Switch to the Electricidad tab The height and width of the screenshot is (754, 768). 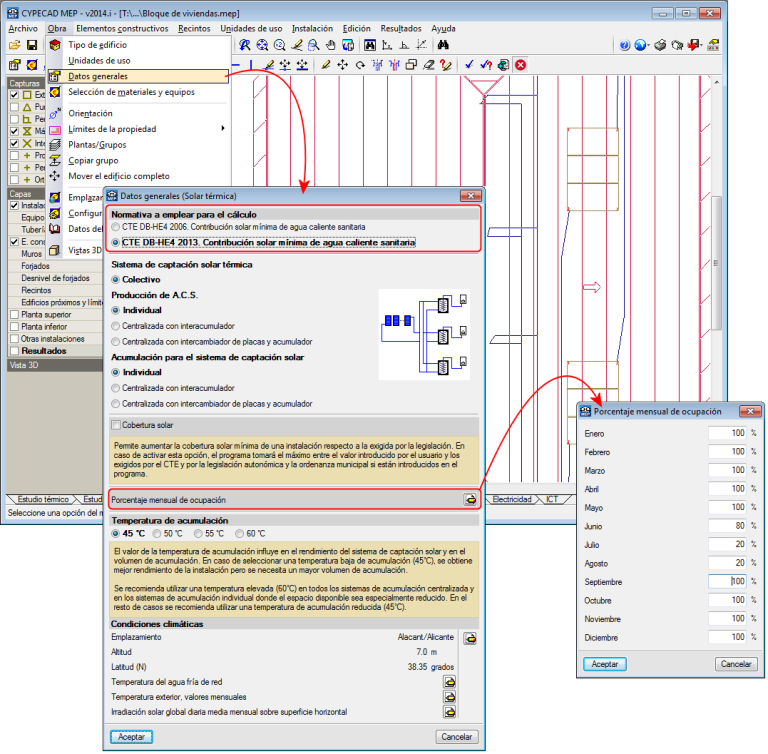click(x=512, y=498)
